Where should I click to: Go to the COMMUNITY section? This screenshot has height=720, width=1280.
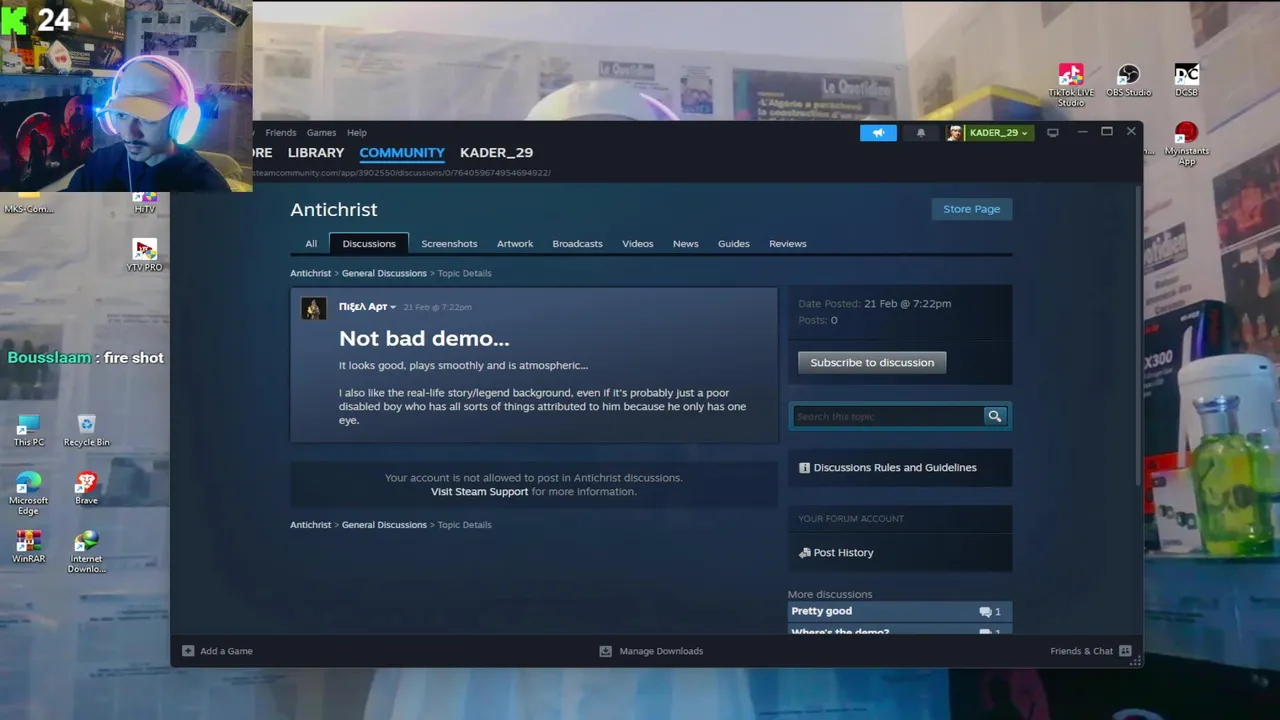pos(402,152)
